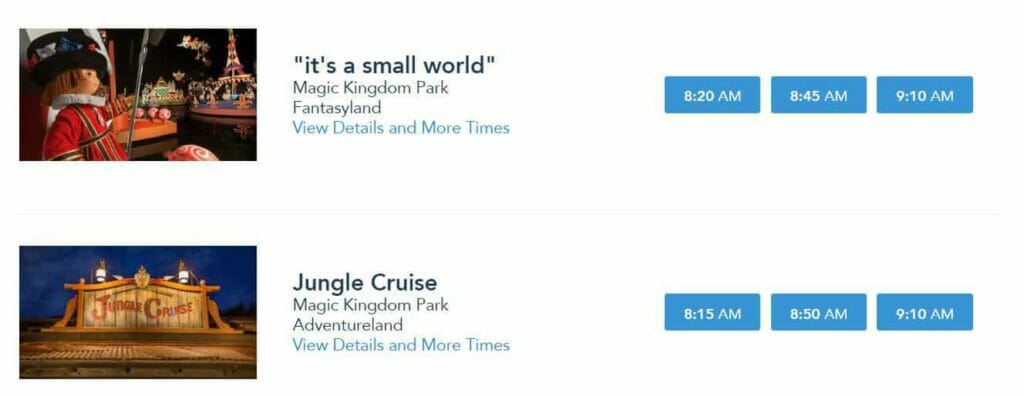Screen dimensions: 1024x396
Task: Pick the 9:10 AM Jungle Cruise time
Action: [x=924, y=312]
